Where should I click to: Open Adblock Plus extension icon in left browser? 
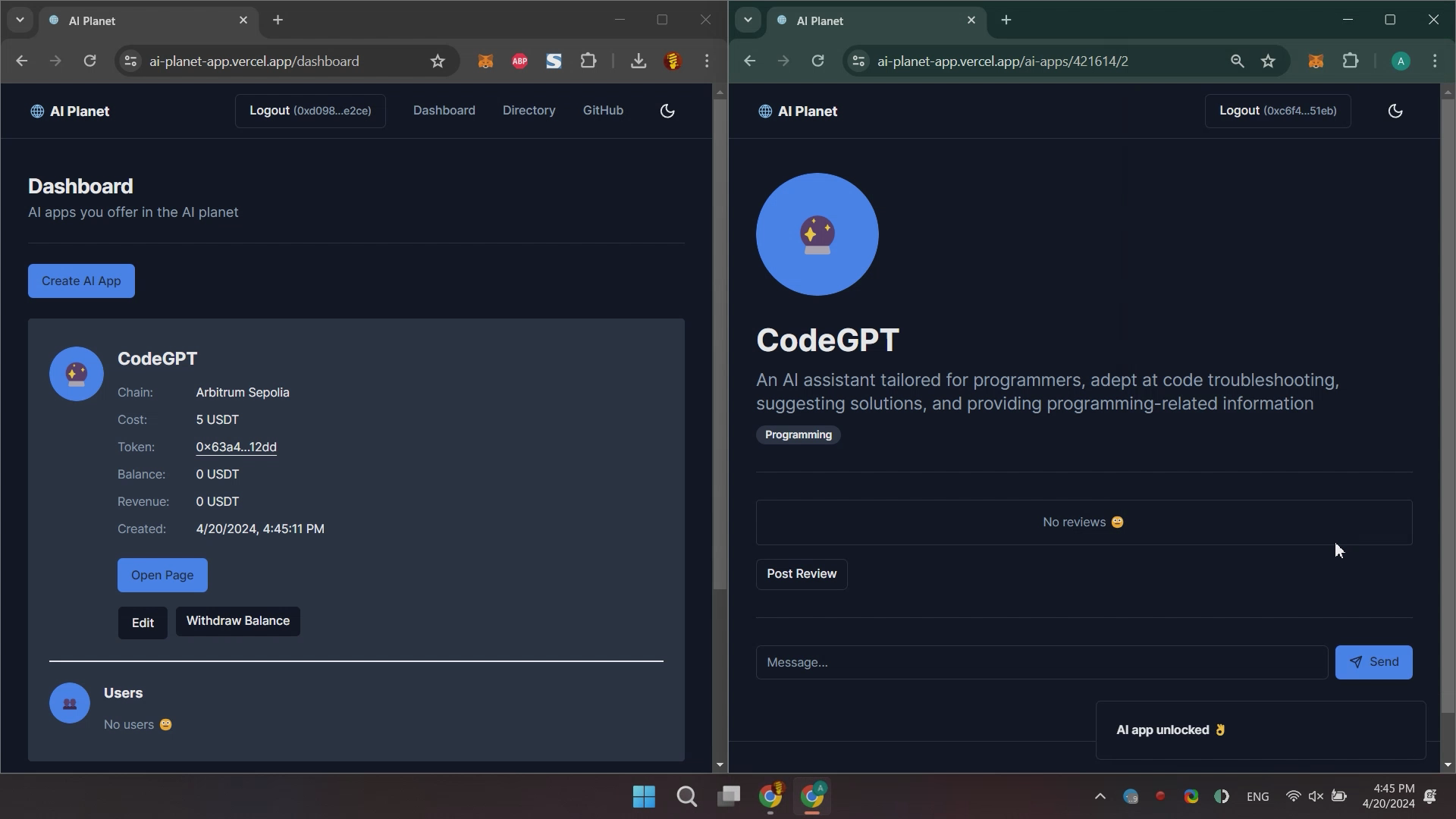pyautogui.click(x=519, y=61)
